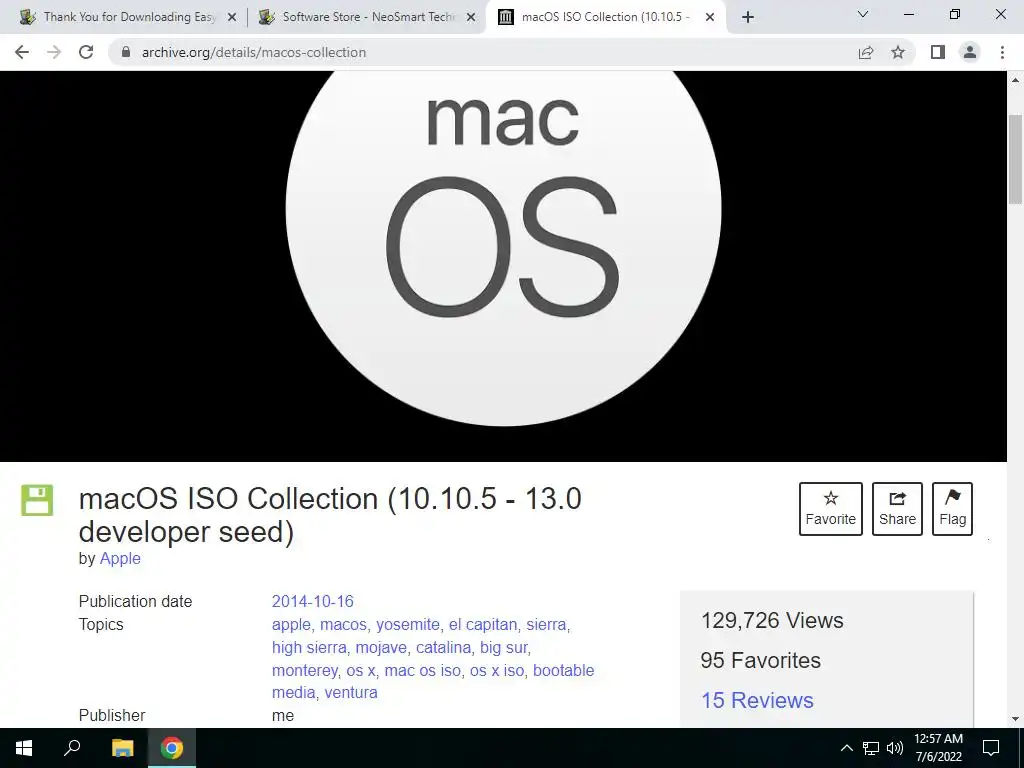1024x768 pixels.
Task: Favorite this archive item
Action: (831, 509)
